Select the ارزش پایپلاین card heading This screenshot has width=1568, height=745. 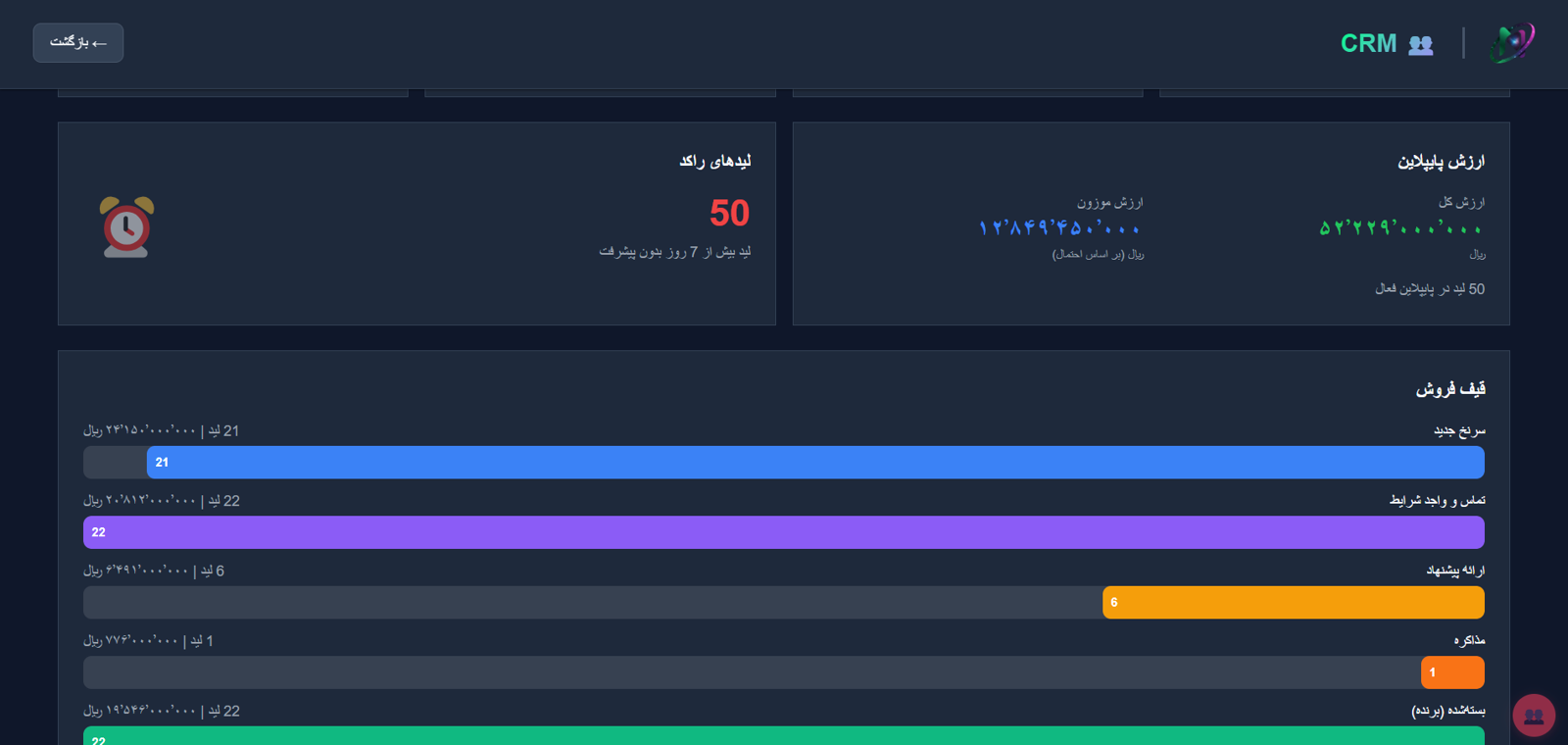tap(1441, 161)
